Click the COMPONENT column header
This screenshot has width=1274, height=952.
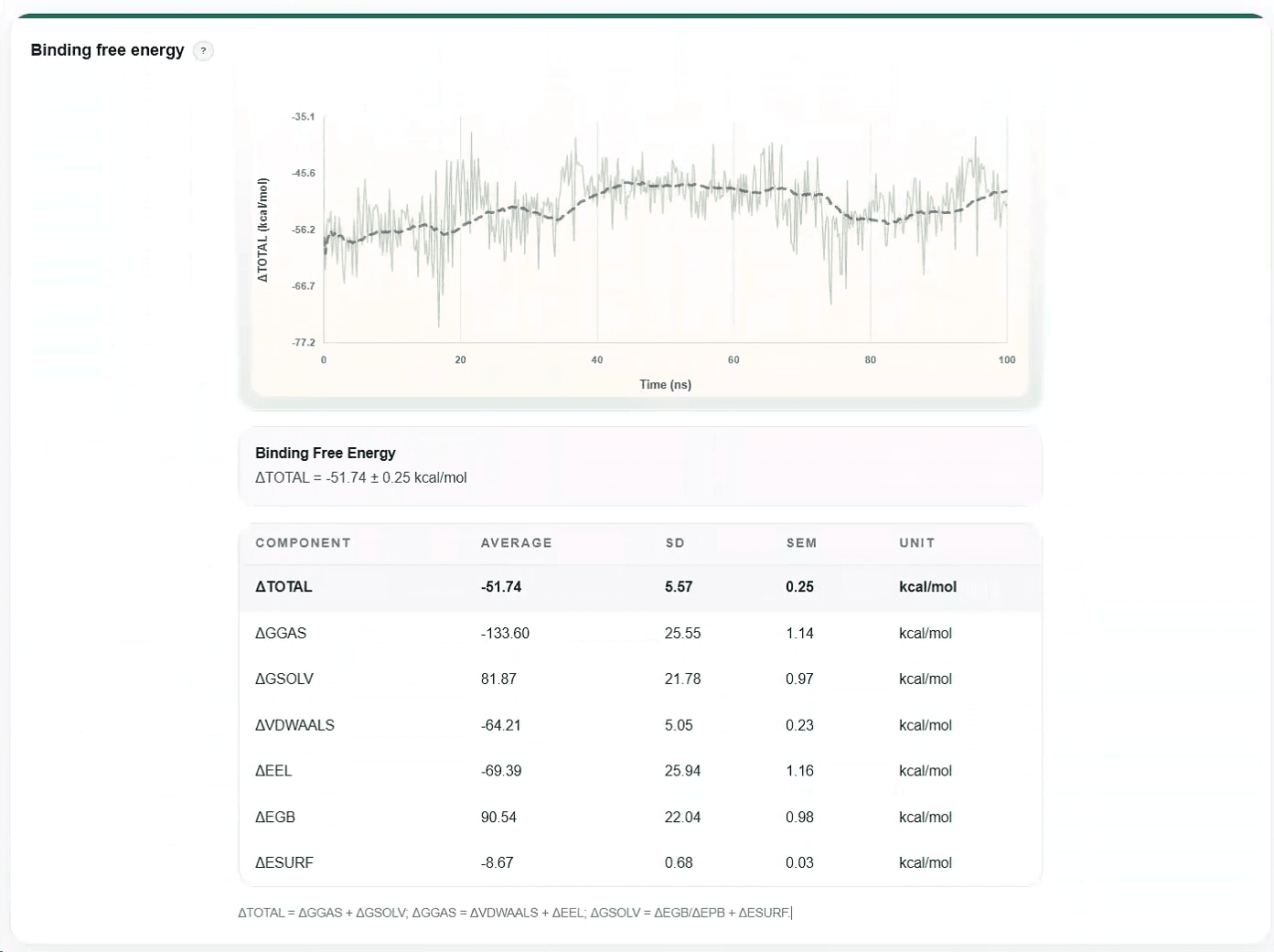tap(303, 543)
